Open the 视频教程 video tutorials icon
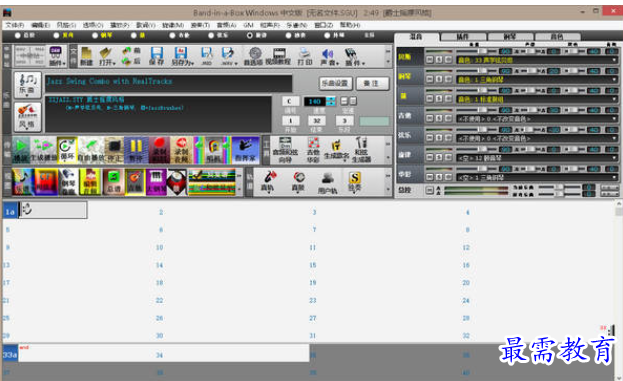 pos(279,56)
